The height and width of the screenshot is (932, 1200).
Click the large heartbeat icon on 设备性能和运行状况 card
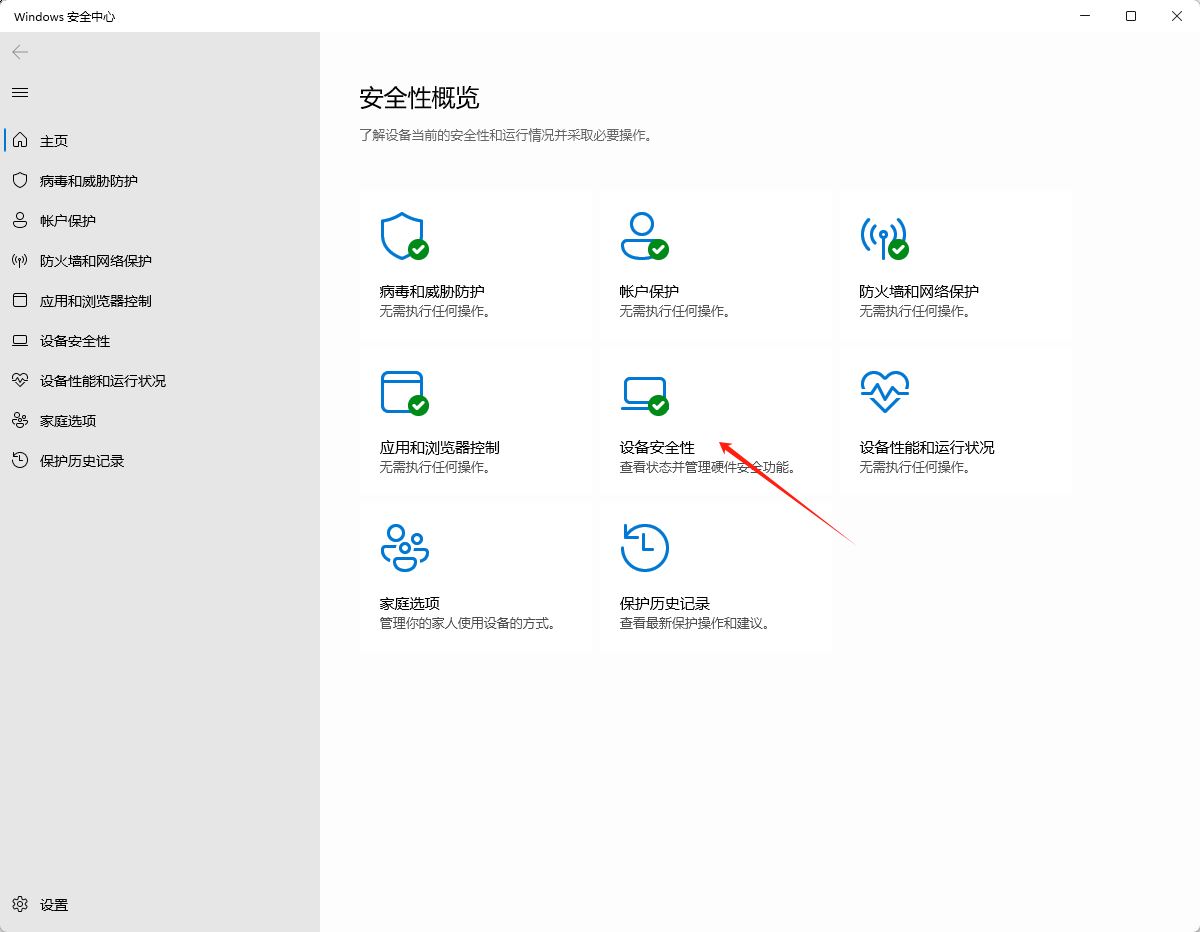click(885, 392)
